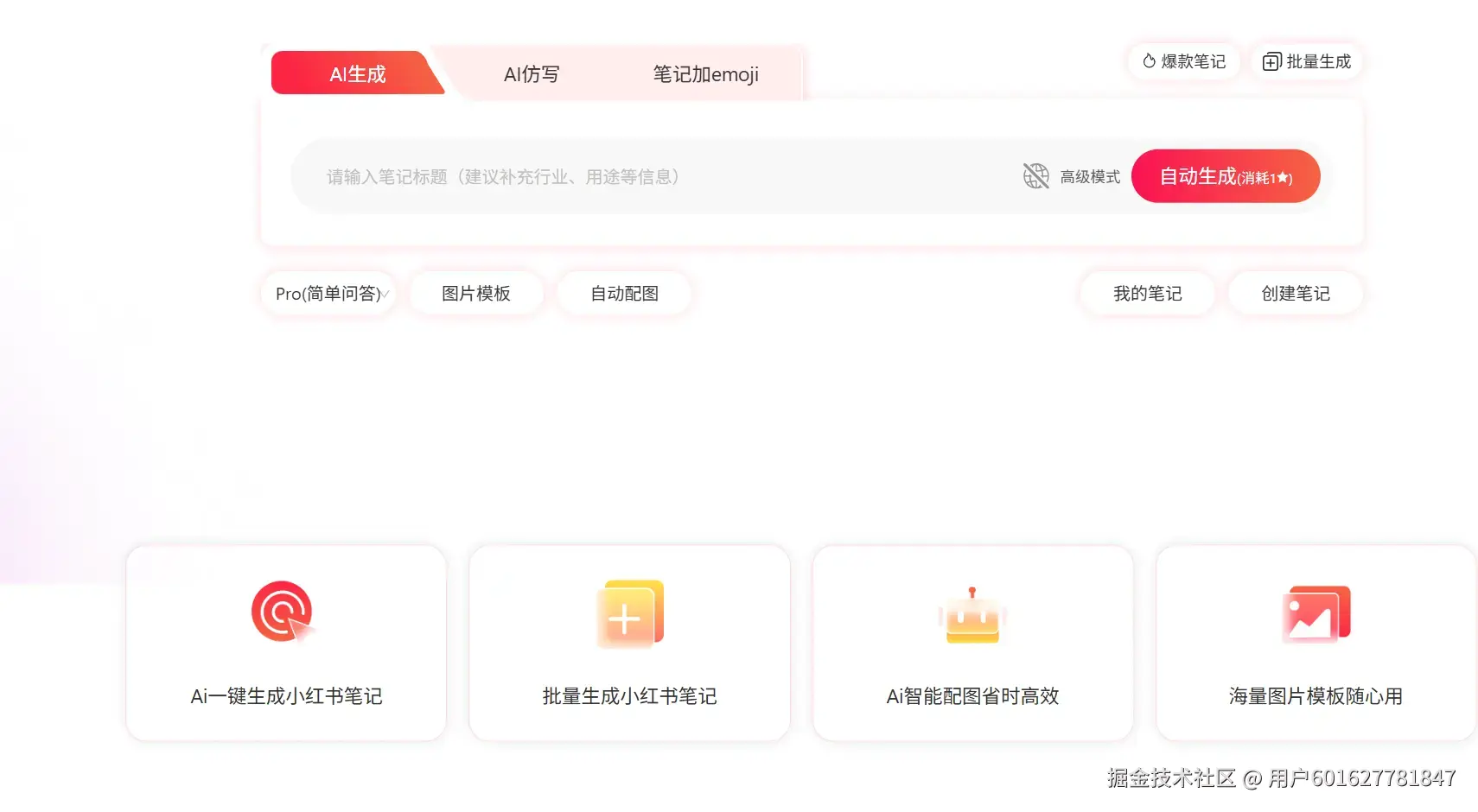Switch to the AI生成 tab
1478x812 pixels.
click(x=357, y=73)
